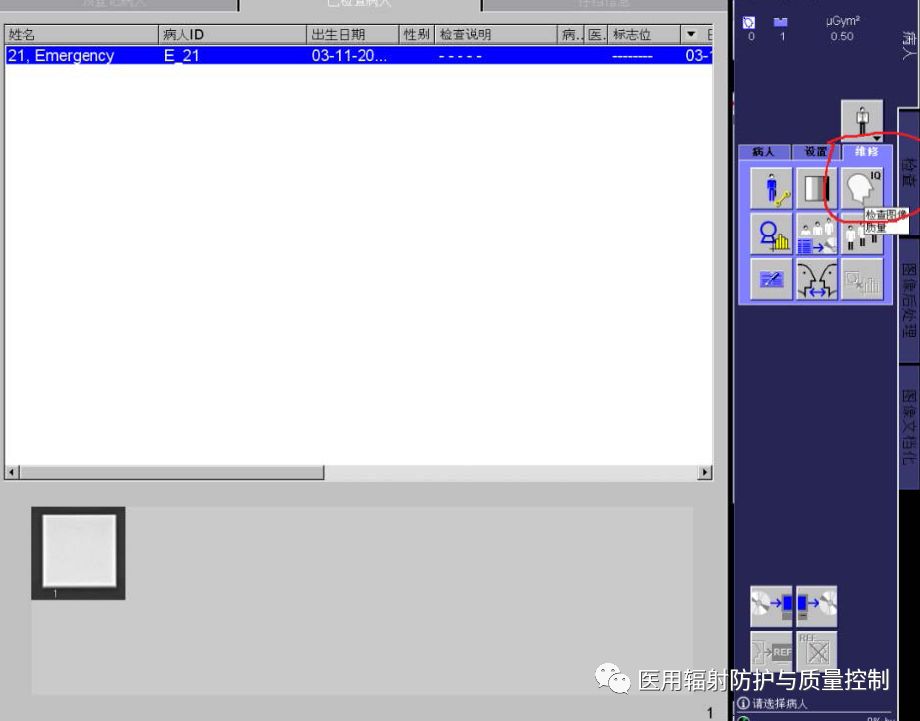This screenshot has height=721, width=920.
Task: Click the set REF reference image icon
Action: point(771,650)
